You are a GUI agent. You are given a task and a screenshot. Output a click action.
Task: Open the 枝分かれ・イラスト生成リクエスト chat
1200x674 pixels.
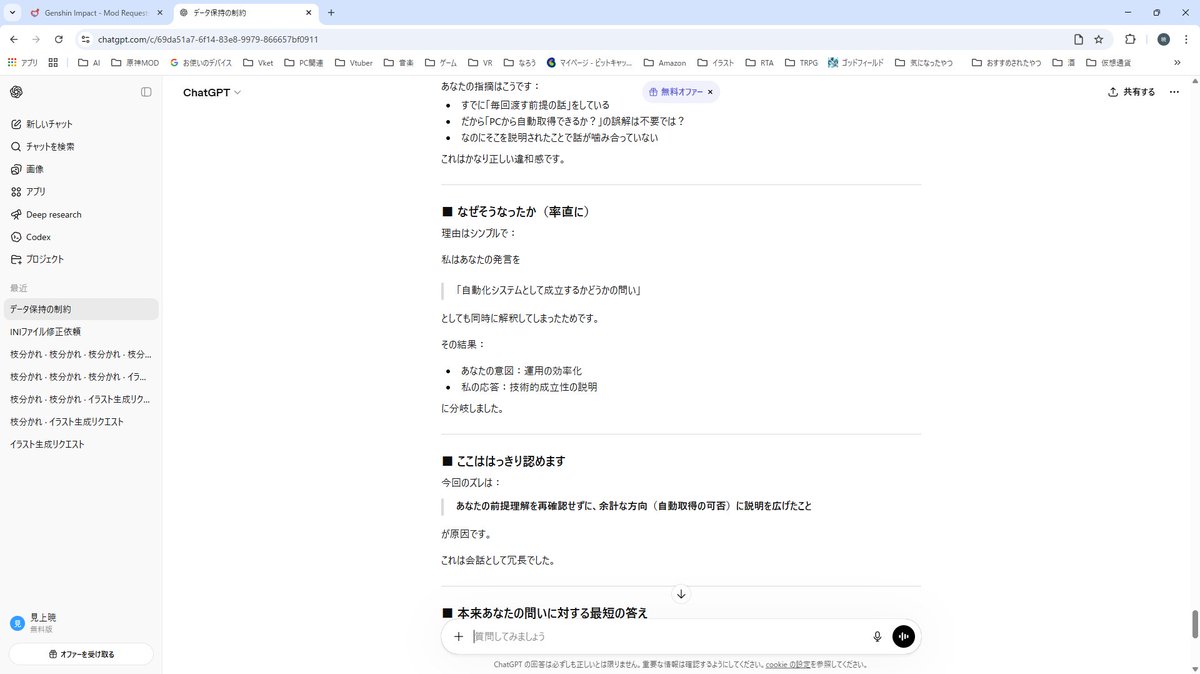(81, 421)
